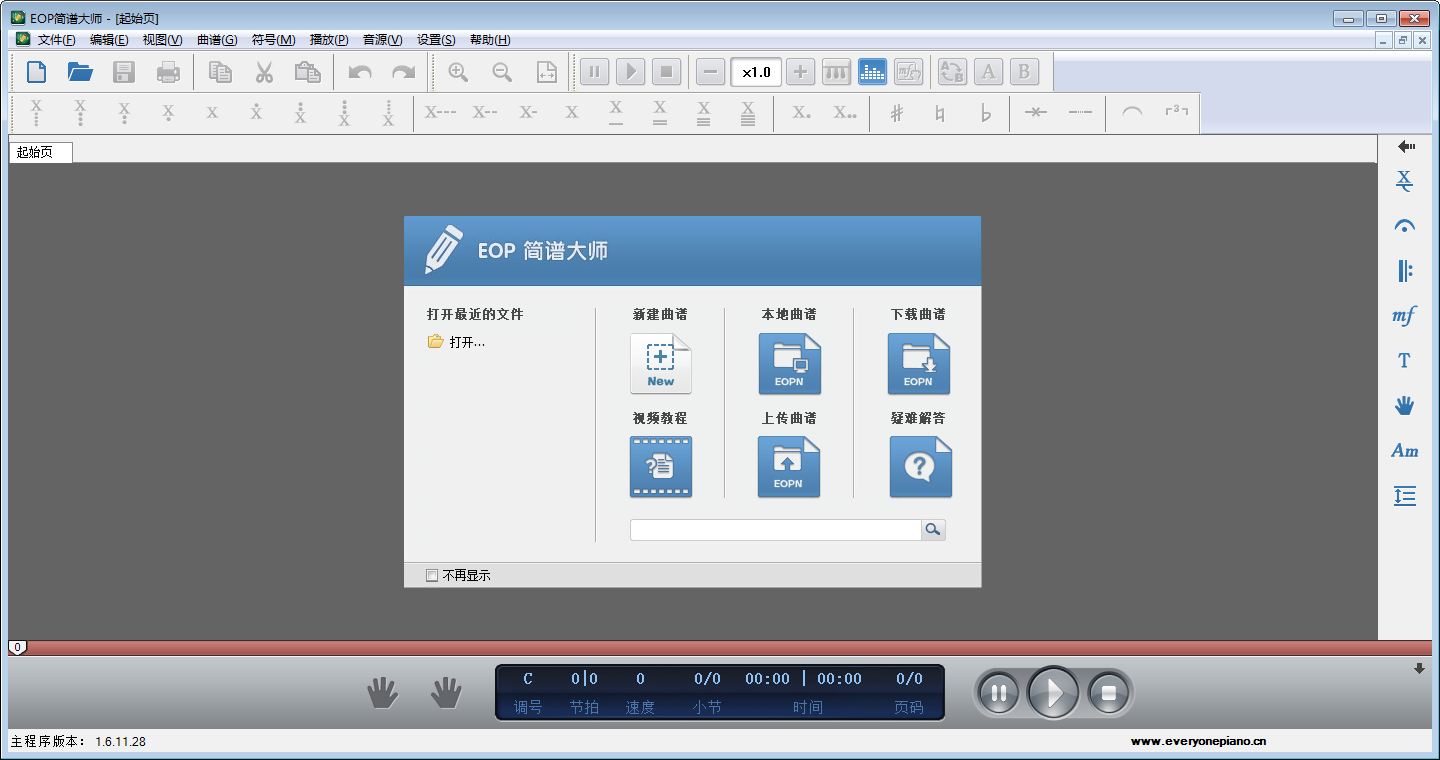Click the toolbar pause button

[594, 72]
